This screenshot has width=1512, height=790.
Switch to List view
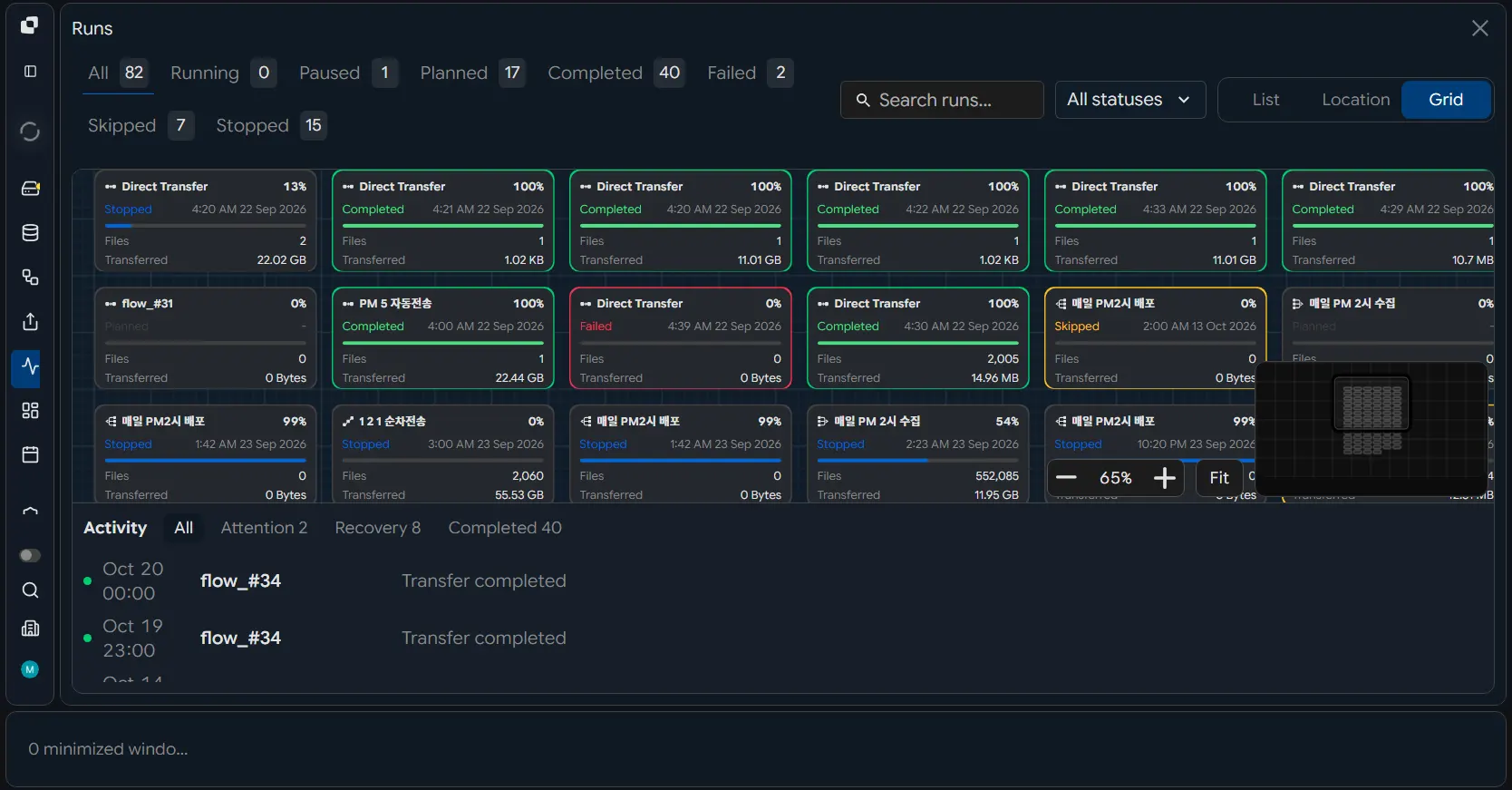pyautogui.click(x=1265, y=100)
